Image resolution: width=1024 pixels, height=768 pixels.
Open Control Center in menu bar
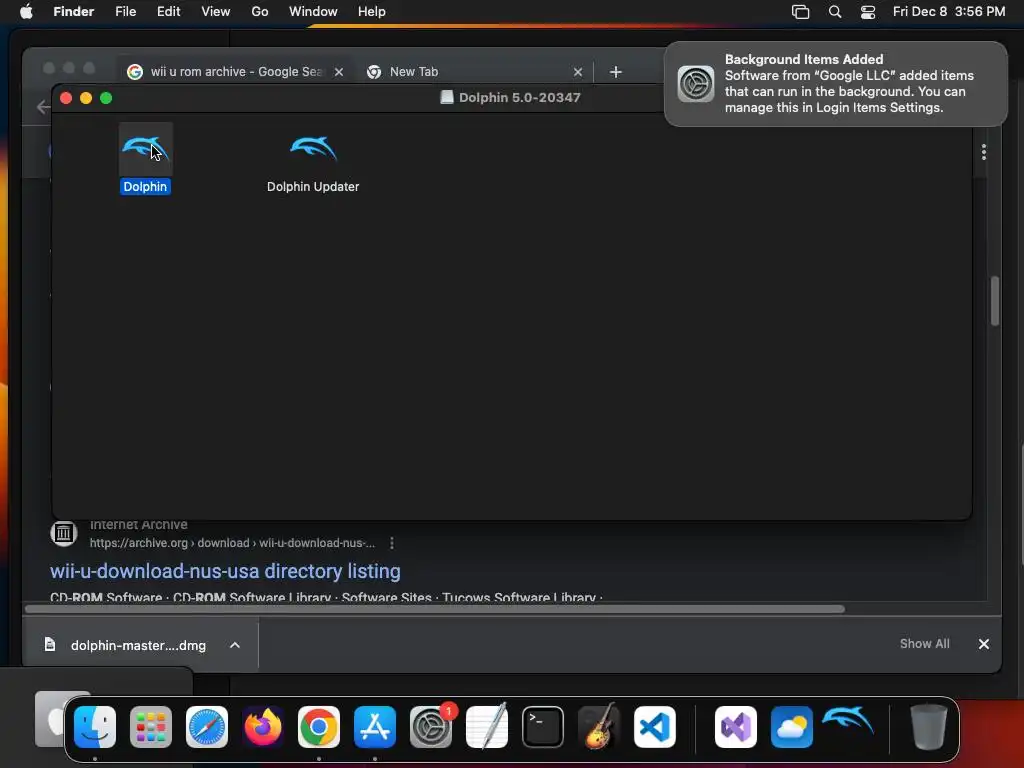(868, 12)
